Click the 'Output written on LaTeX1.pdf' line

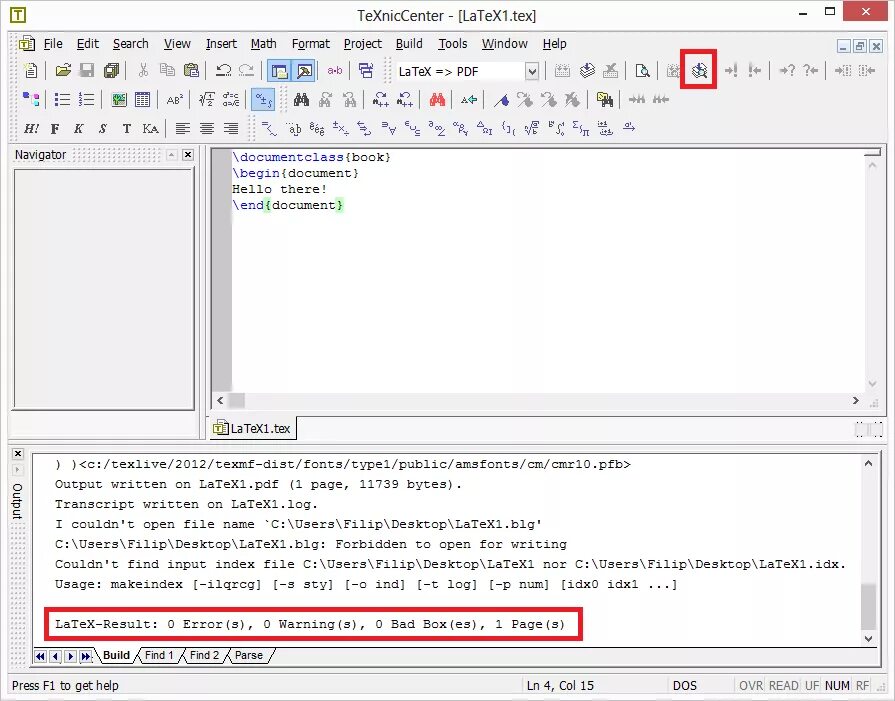[258, 484]
